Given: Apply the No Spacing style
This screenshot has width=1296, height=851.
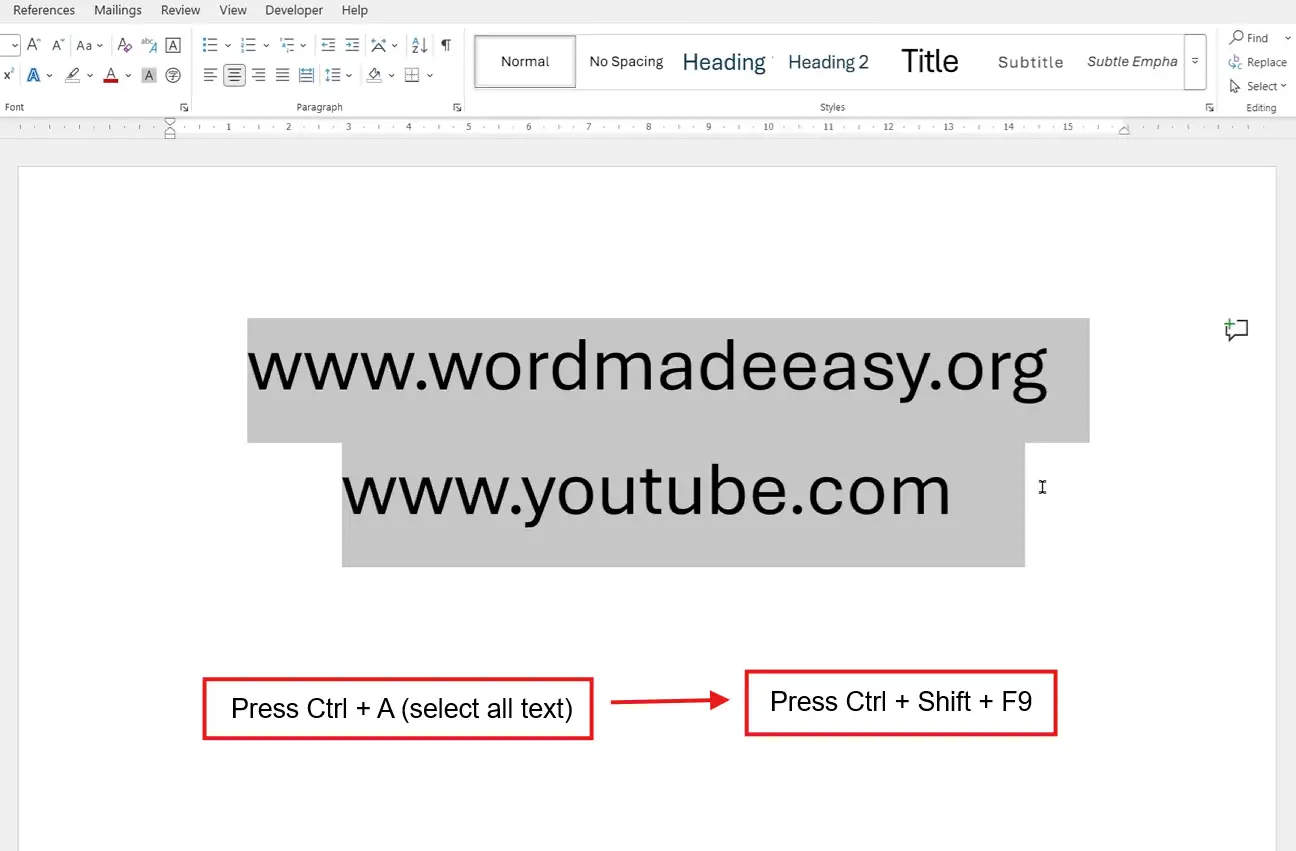Looking at the screenshot, I should pyautogui.click(x=626, y=61).
